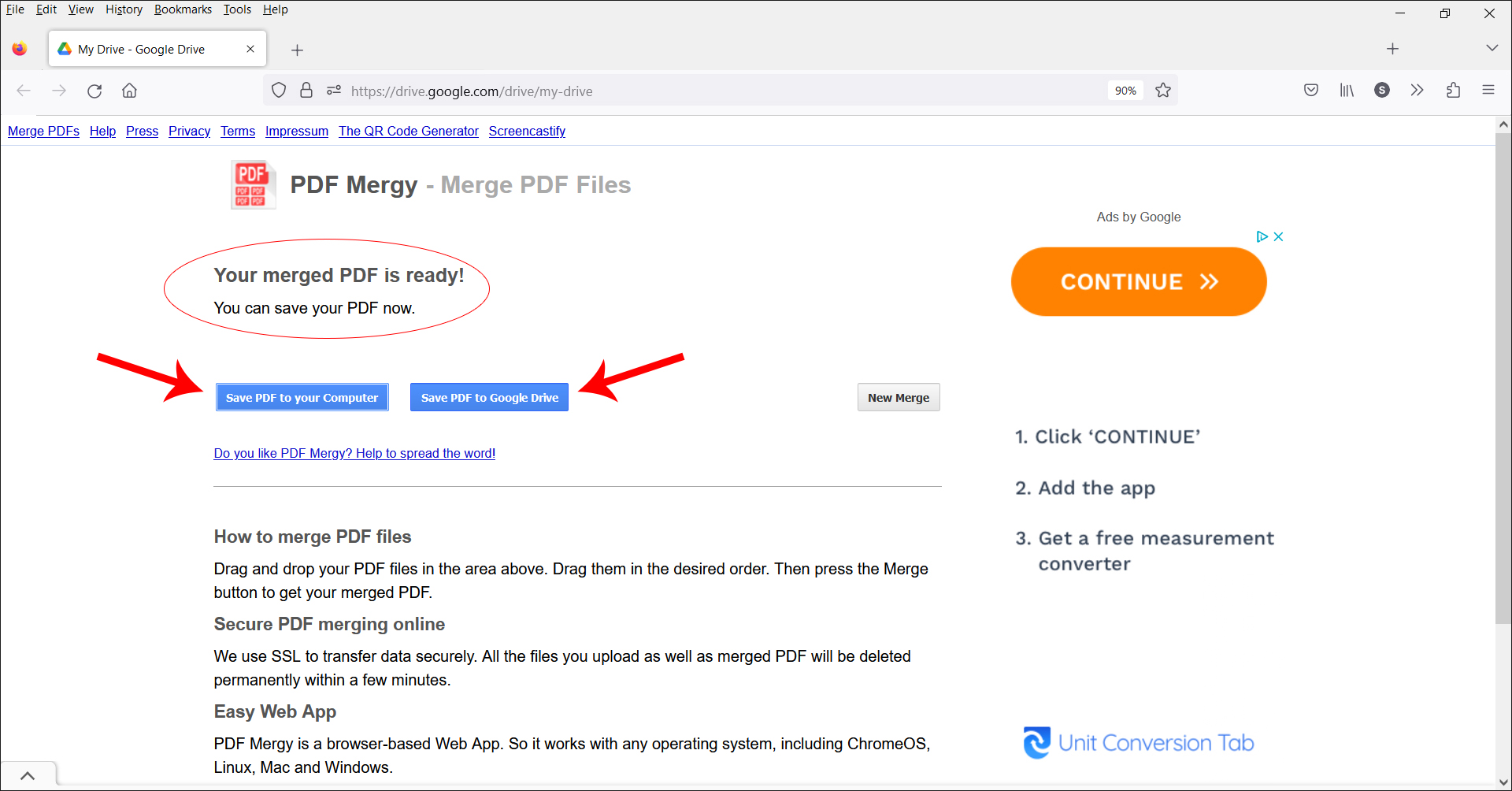Open the Screencastify link

(x=527, y=131)
